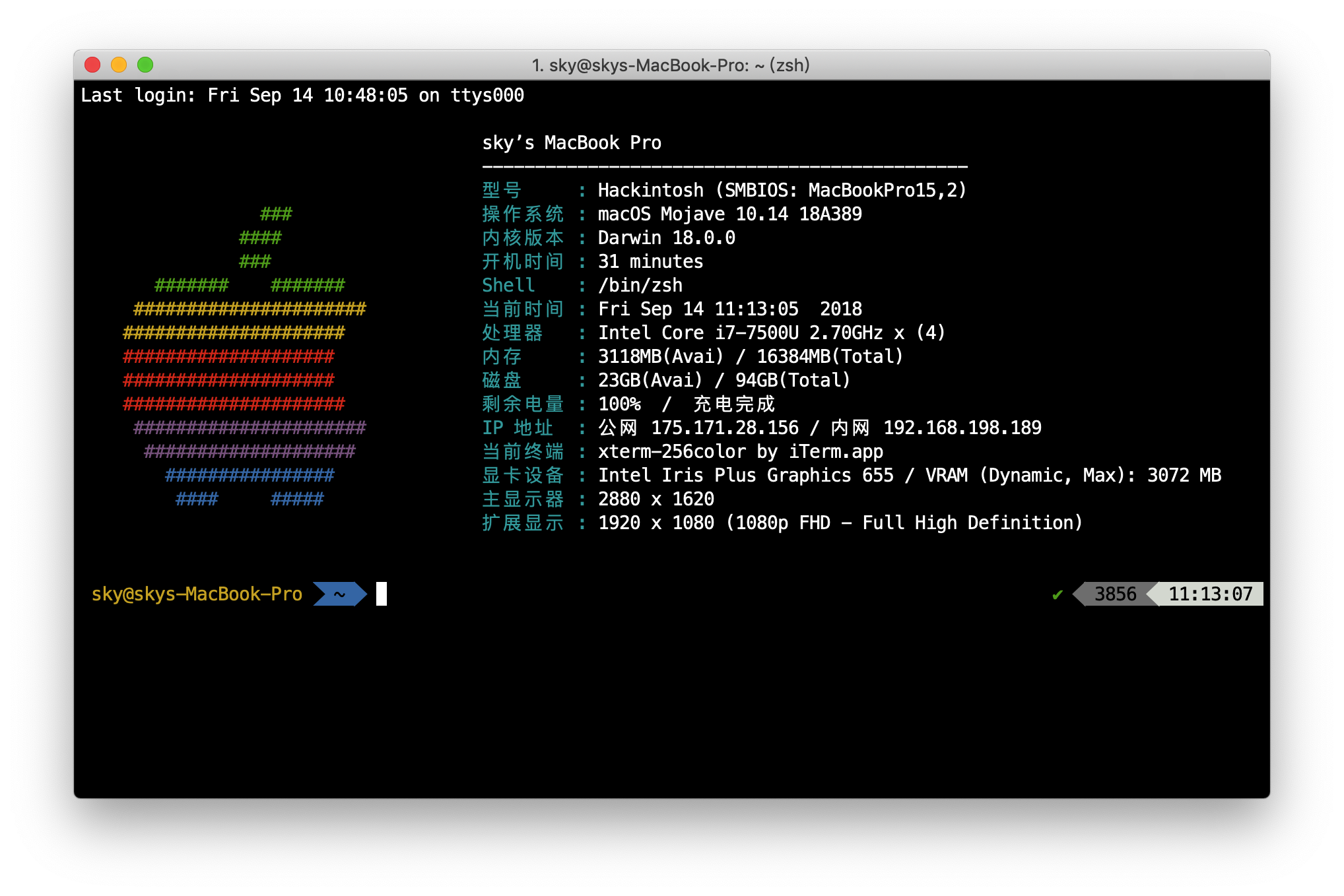This screenshot has height=896, width=1344.
Task: Click the 'IP 地址' label
Action: click(518, 428)
